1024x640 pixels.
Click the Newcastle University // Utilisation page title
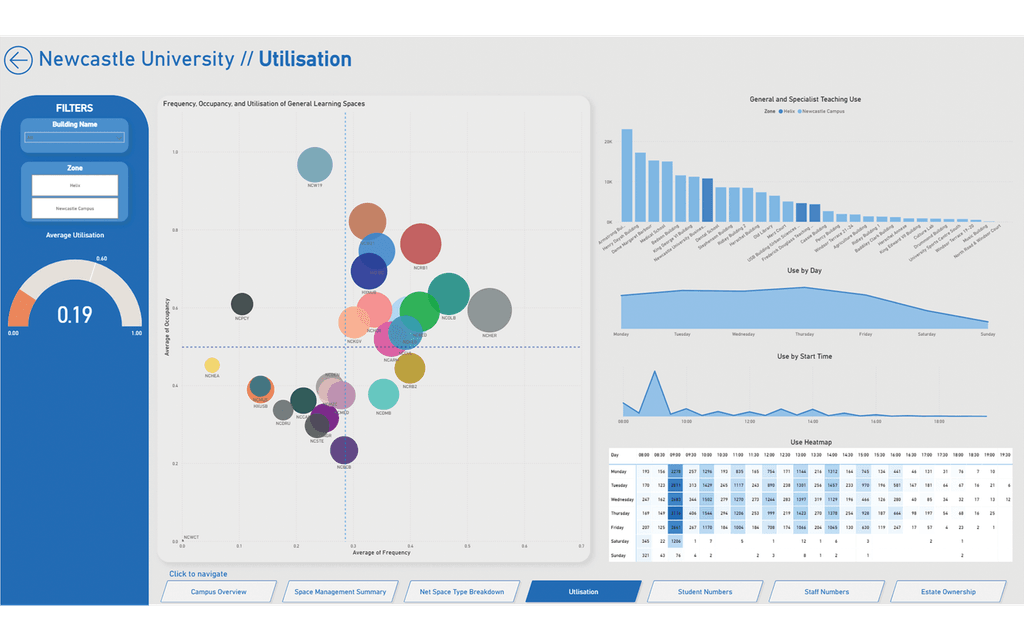coord(195,59)
